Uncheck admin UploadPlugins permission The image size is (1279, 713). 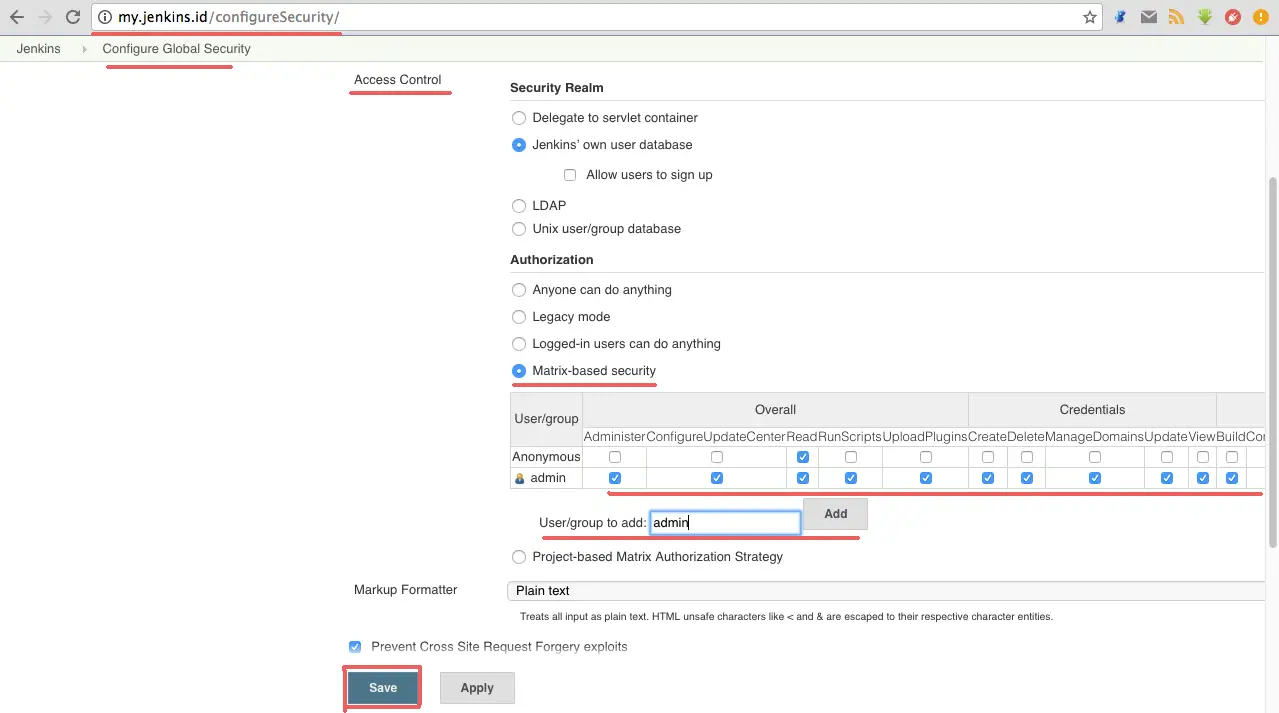pyautogui.click(x=926, y=478)
